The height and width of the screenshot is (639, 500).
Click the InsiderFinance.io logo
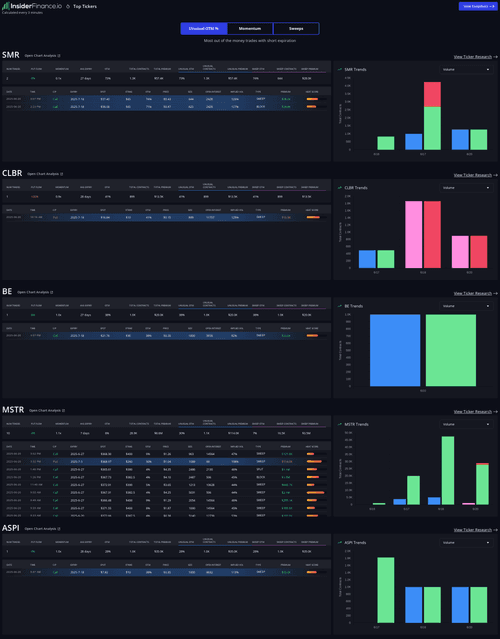click(32, 6)
